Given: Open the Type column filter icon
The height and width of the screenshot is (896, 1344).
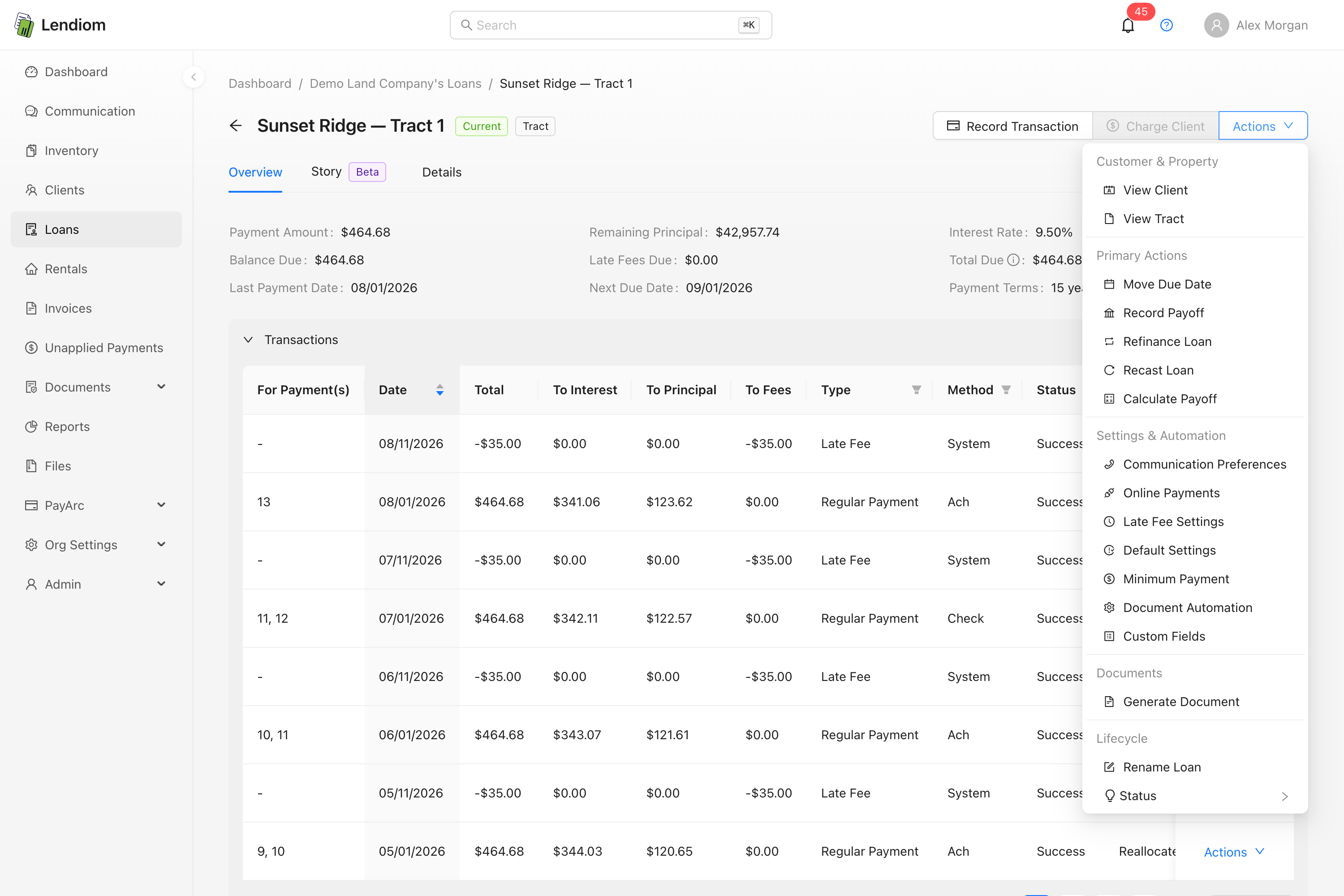Looking at the screenshot, I should pyautogui.click(x=916, y=390).
